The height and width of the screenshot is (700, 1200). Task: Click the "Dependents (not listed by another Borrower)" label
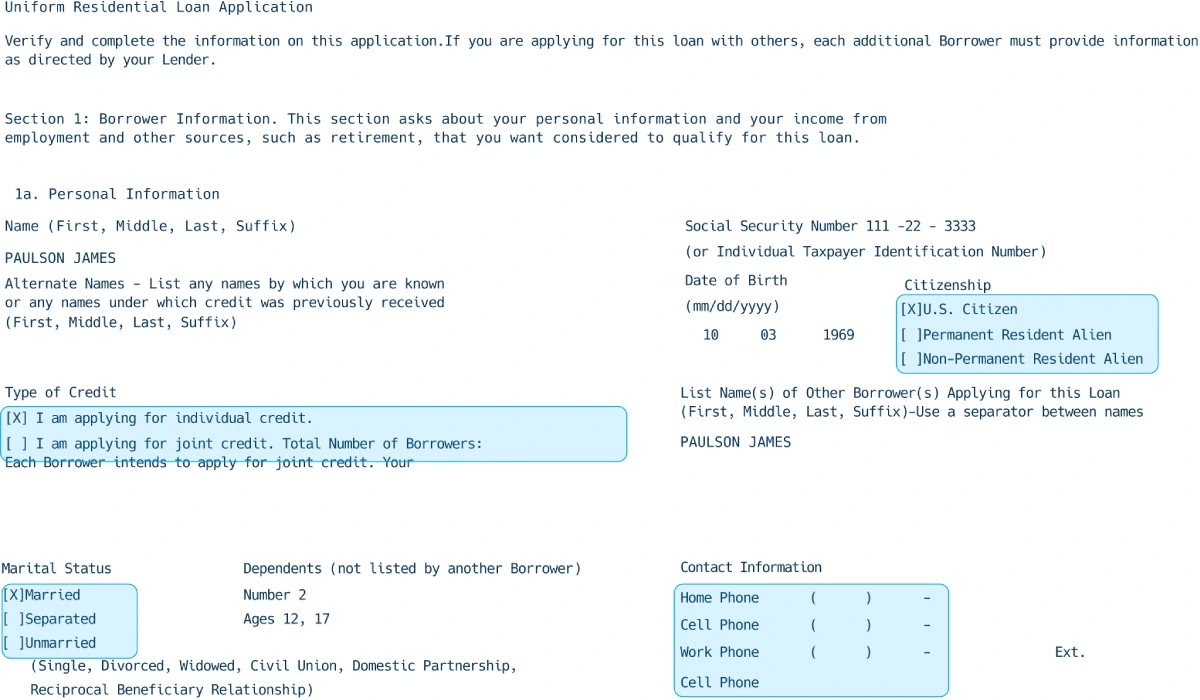click(x=412, y=569)
